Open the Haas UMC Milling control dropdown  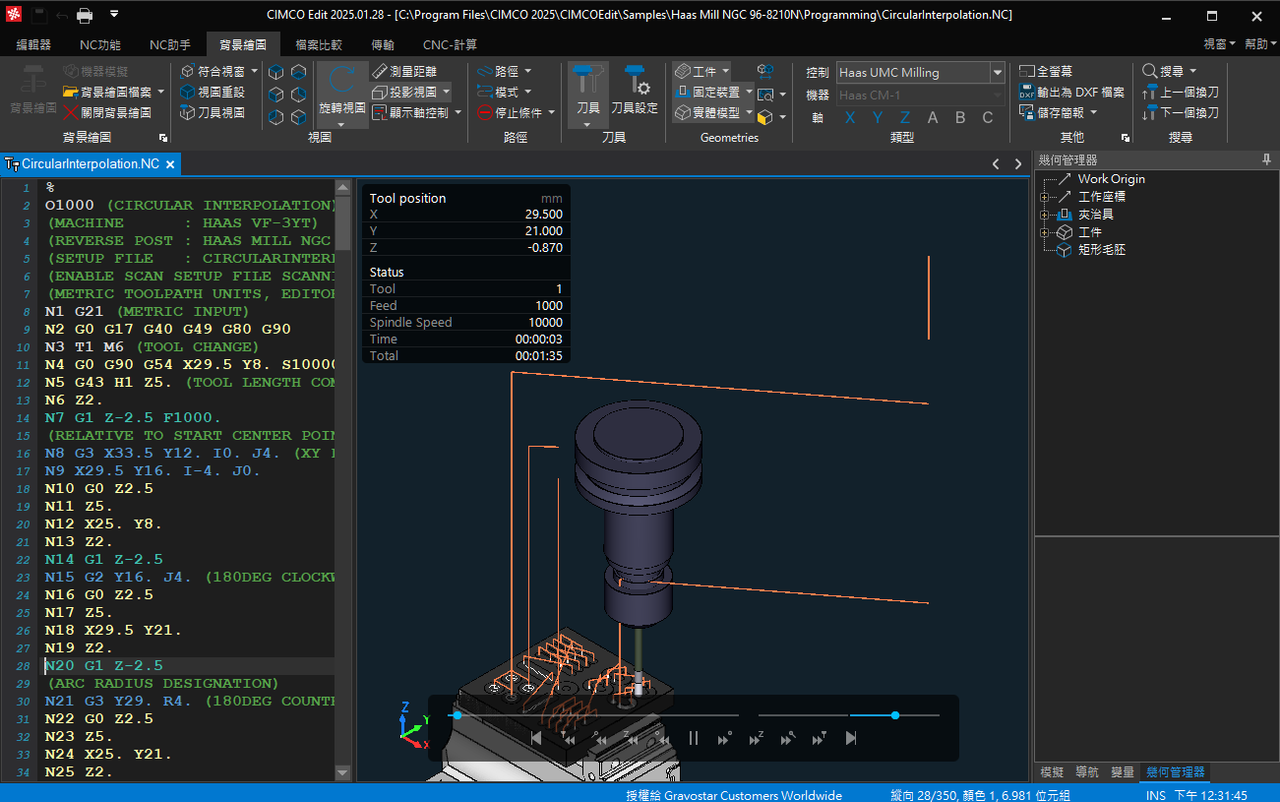pos(997,72)
